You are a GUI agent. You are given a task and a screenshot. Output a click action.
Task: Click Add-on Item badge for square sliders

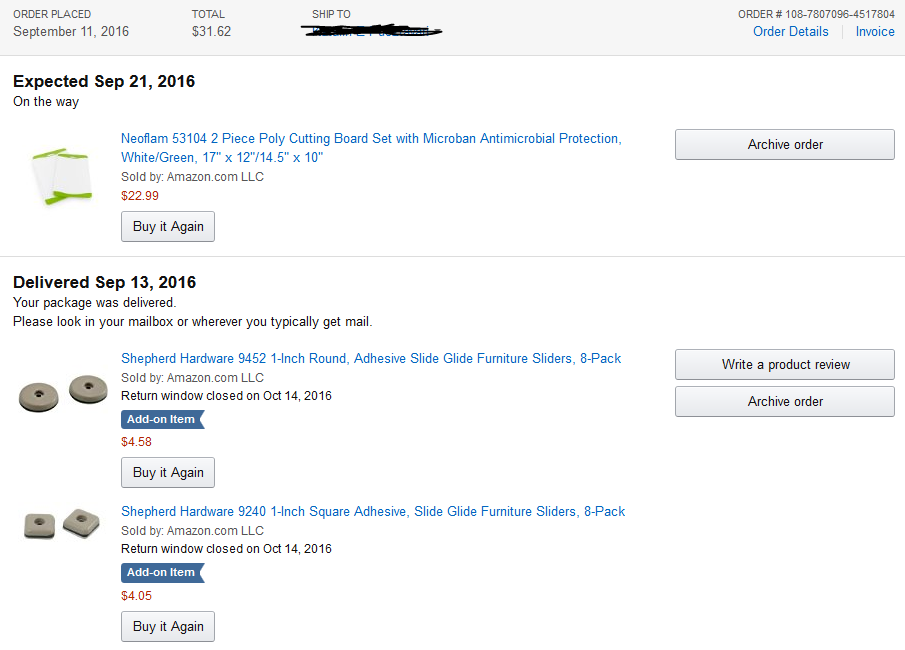click(x=161, y=573)
